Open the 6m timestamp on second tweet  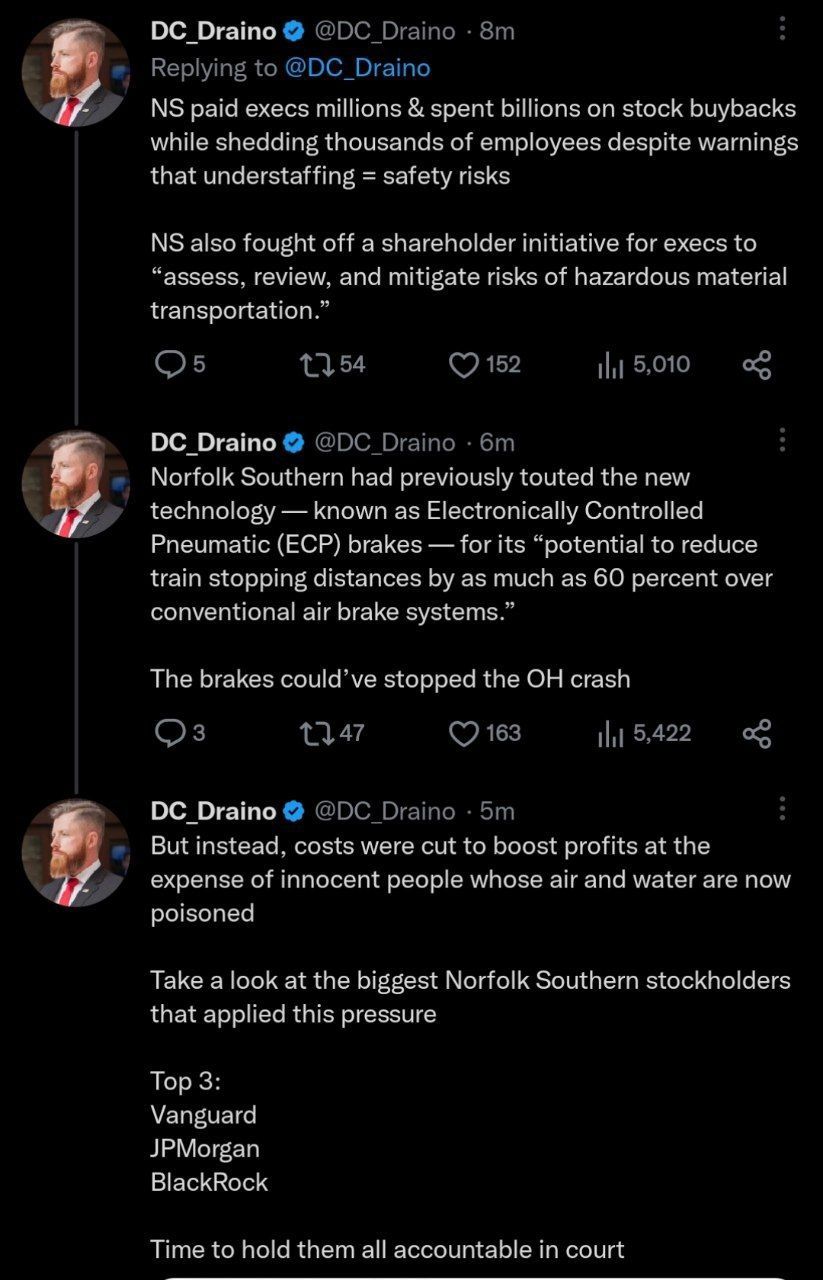[497, 442]
